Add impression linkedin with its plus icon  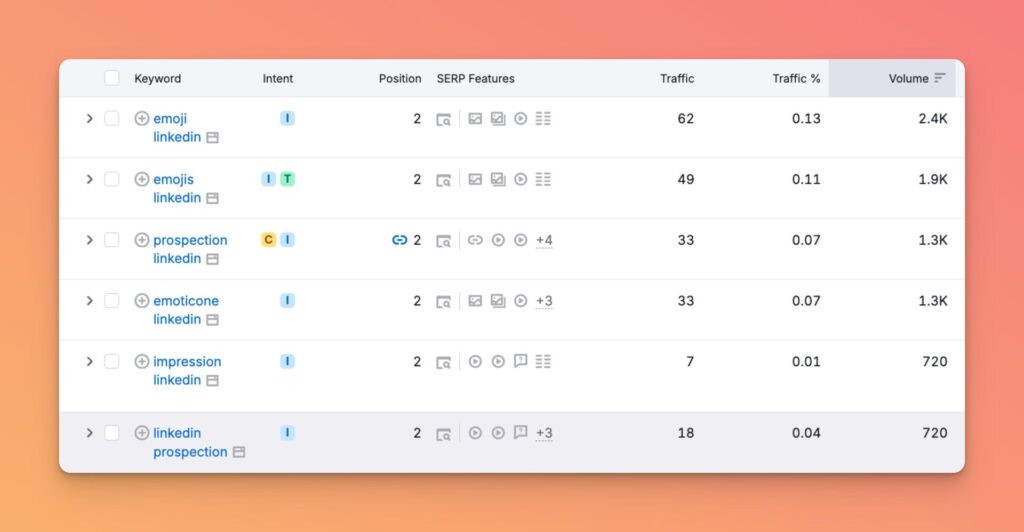pos(142,361)
